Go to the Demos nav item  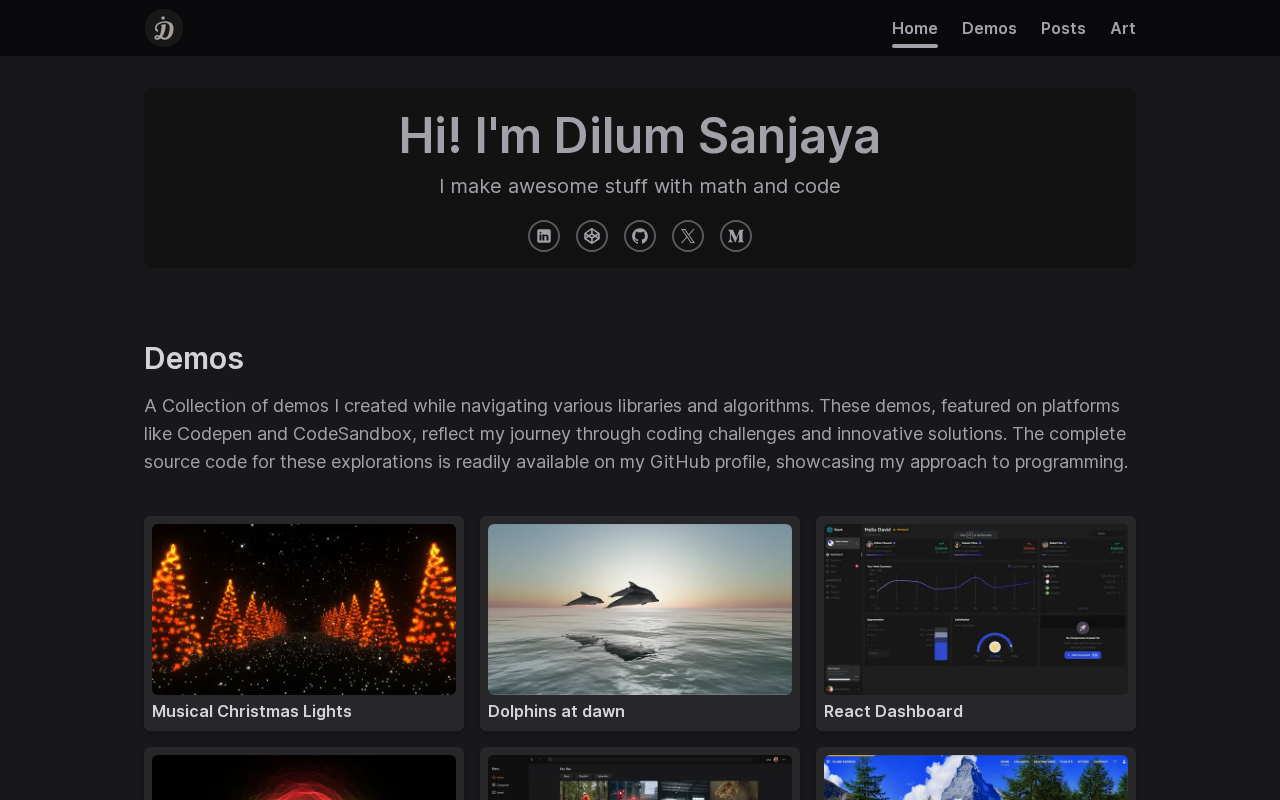[x=989, y=28]
